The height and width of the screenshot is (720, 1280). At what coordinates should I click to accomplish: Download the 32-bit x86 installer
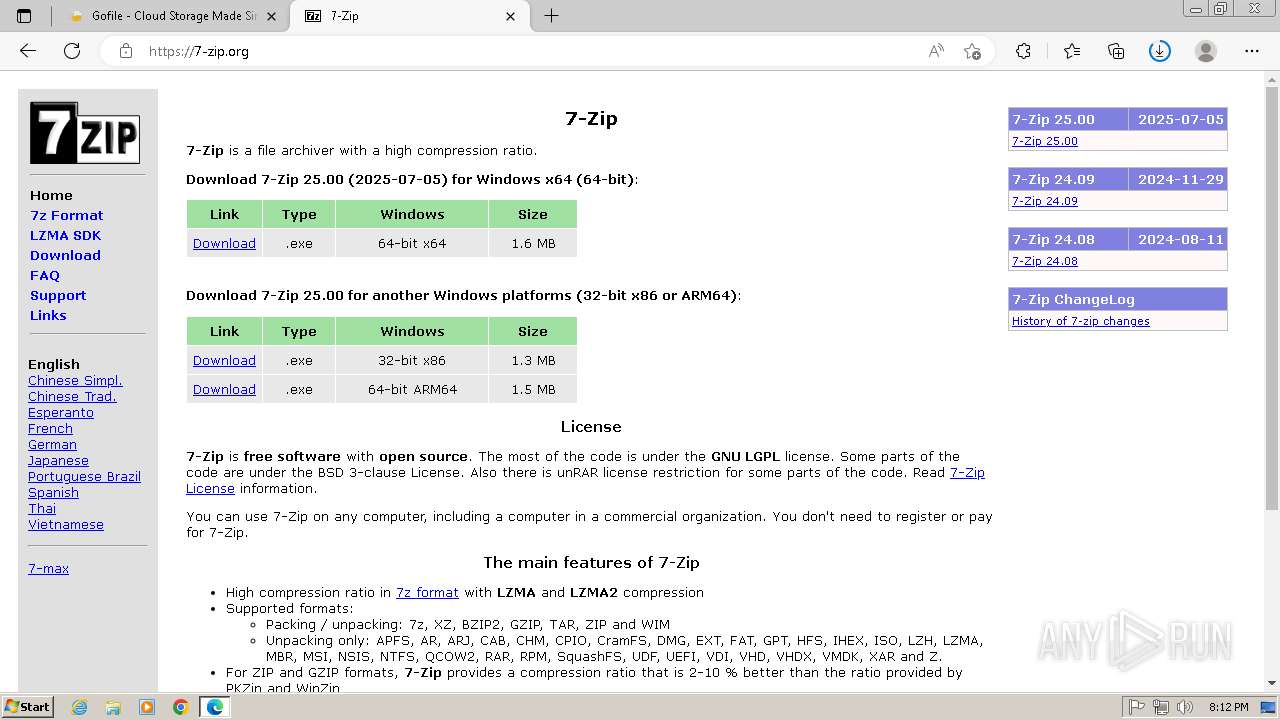[224, 360]
